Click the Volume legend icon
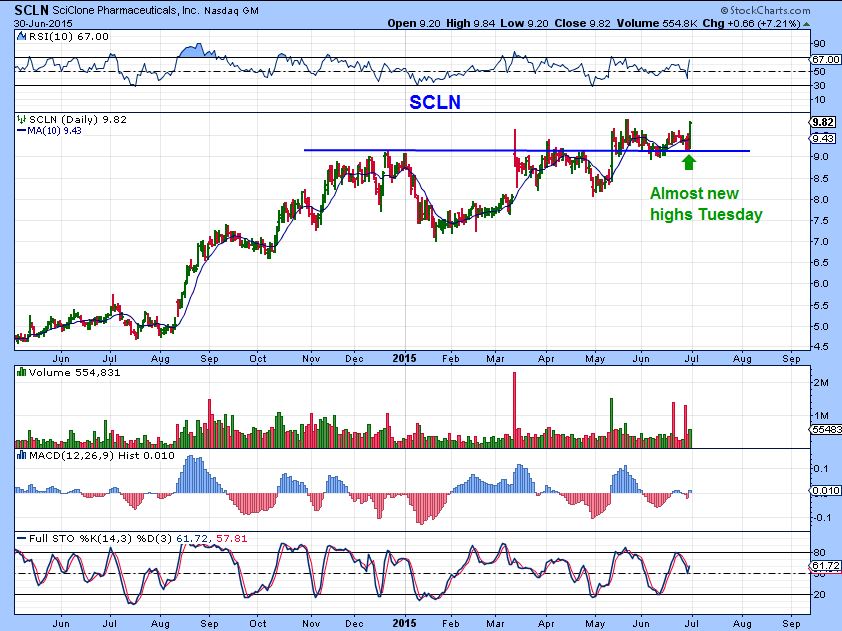The image size is (842, 631). (x=20, y=372)
